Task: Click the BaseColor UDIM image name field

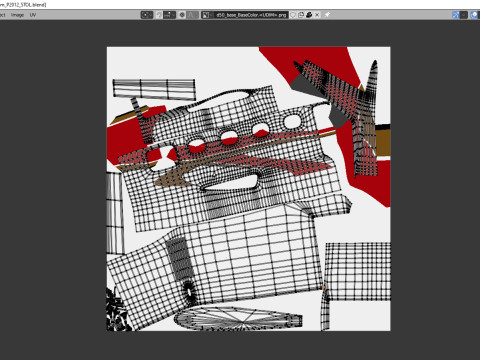Action: tap(251, 15)
